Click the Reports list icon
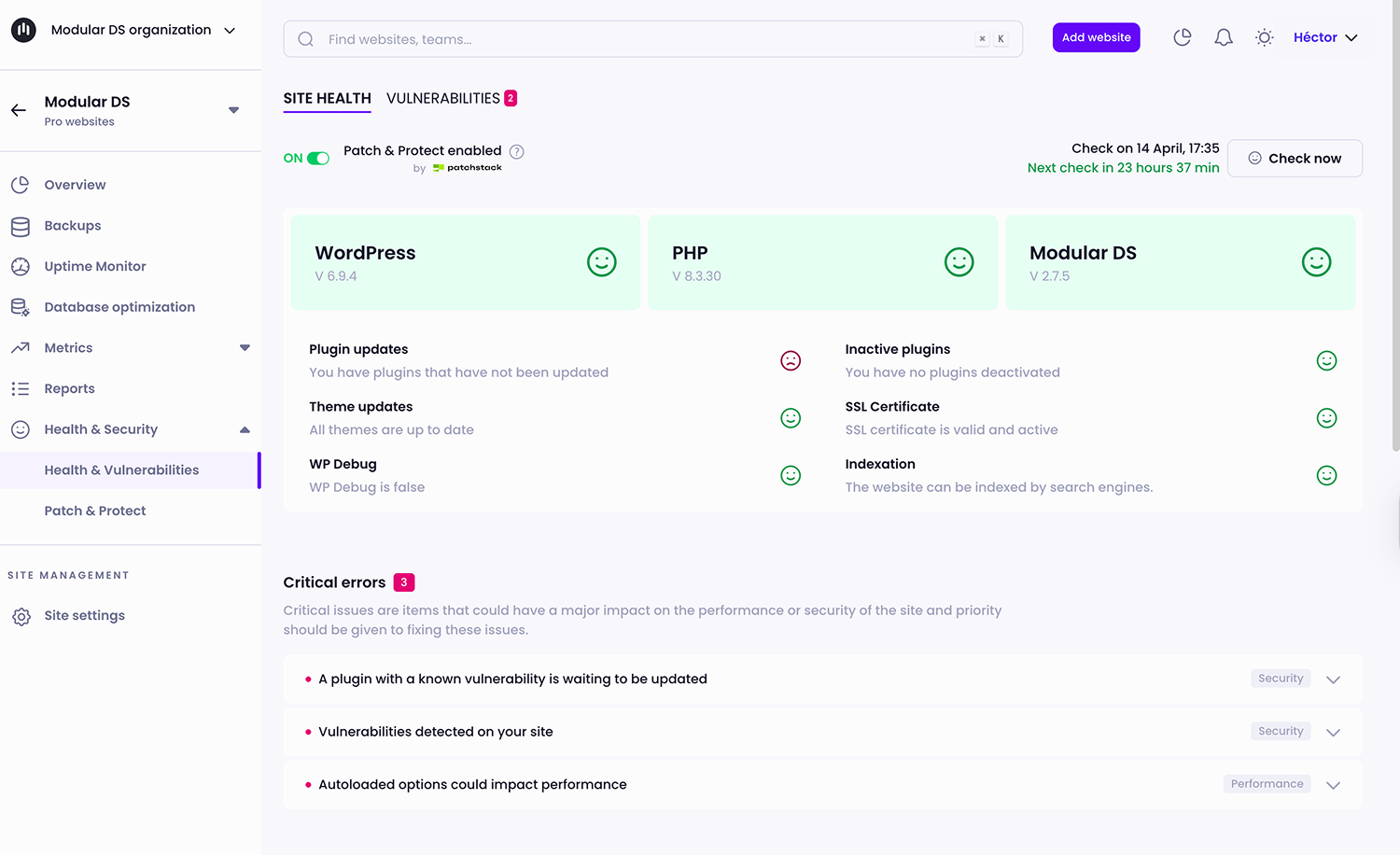Screen dimensions: 1400x855 (21, 388)
